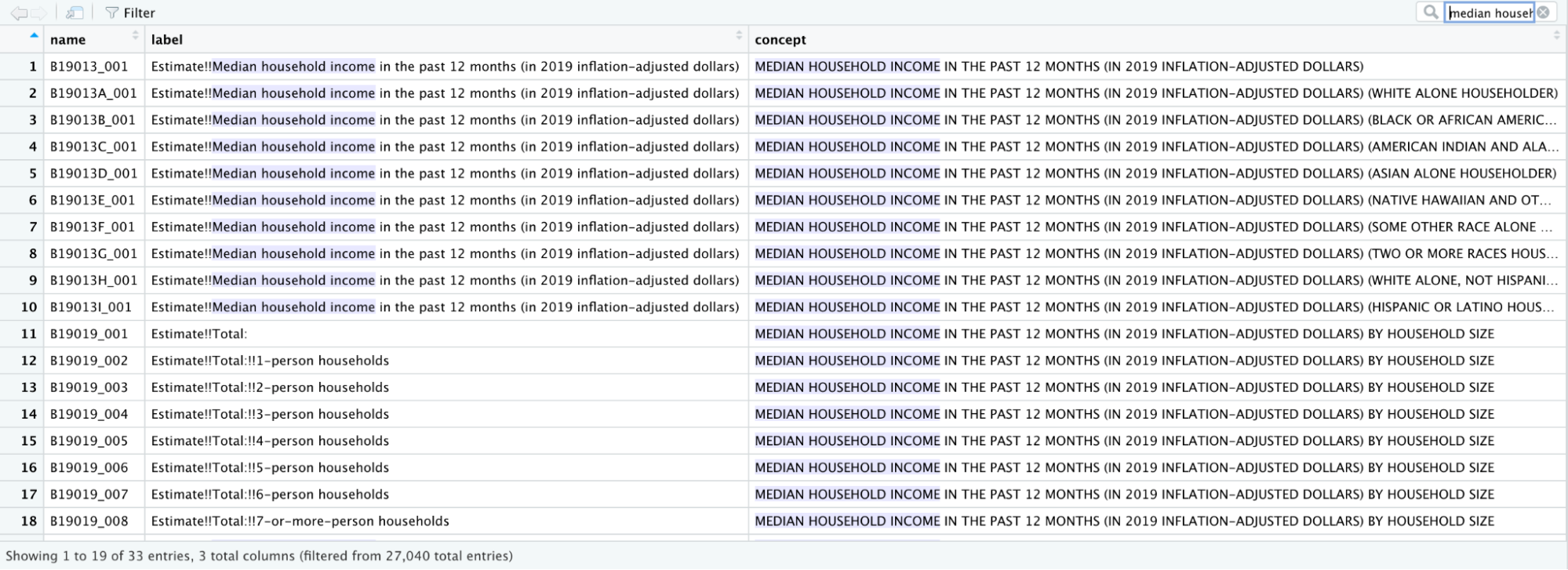The width and height of the screenshot is (1568, 570).
Task: Click the row-number column sort arrow
Action: tap(34, 36)
